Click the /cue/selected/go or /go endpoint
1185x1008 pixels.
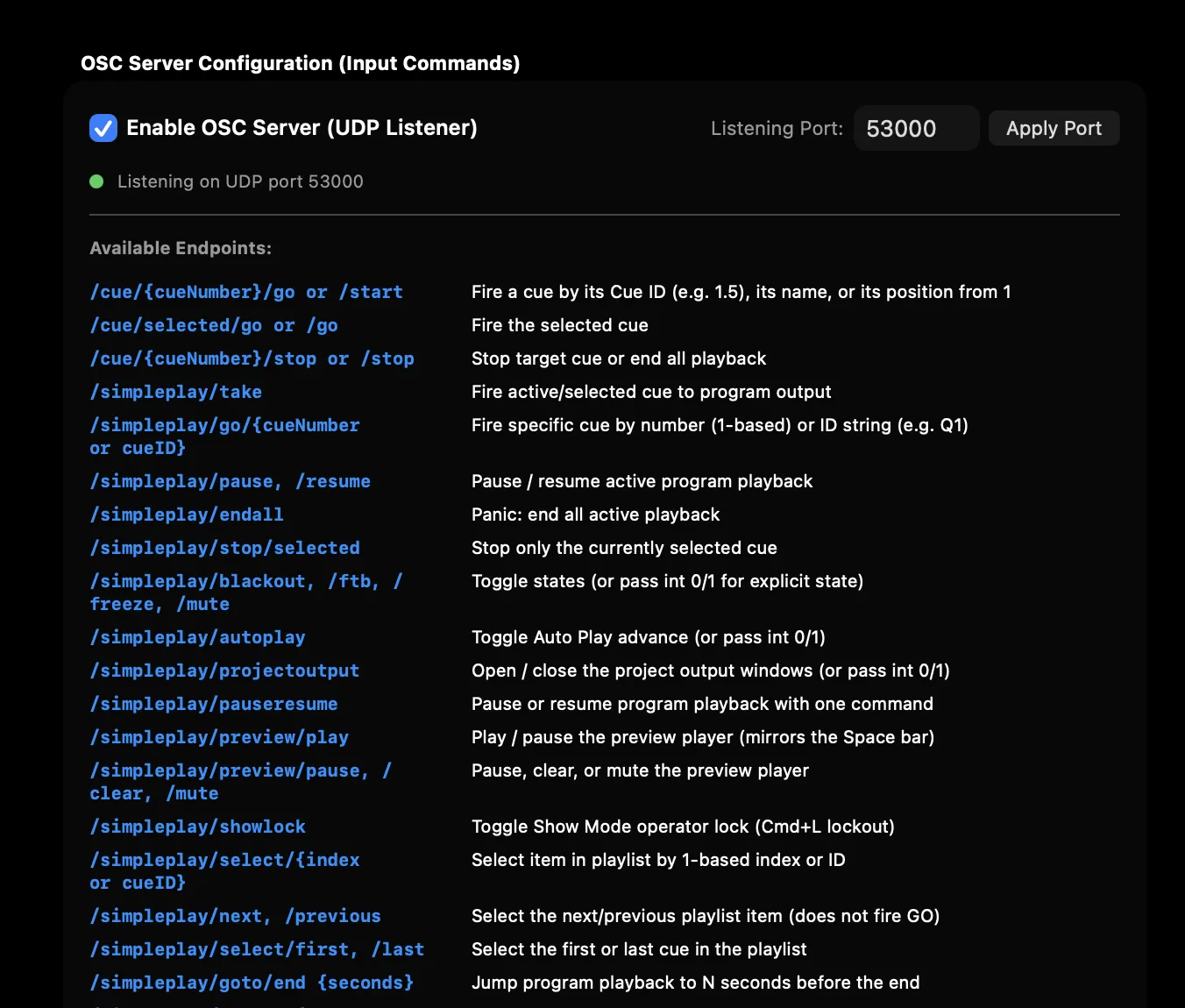(214, 325)
